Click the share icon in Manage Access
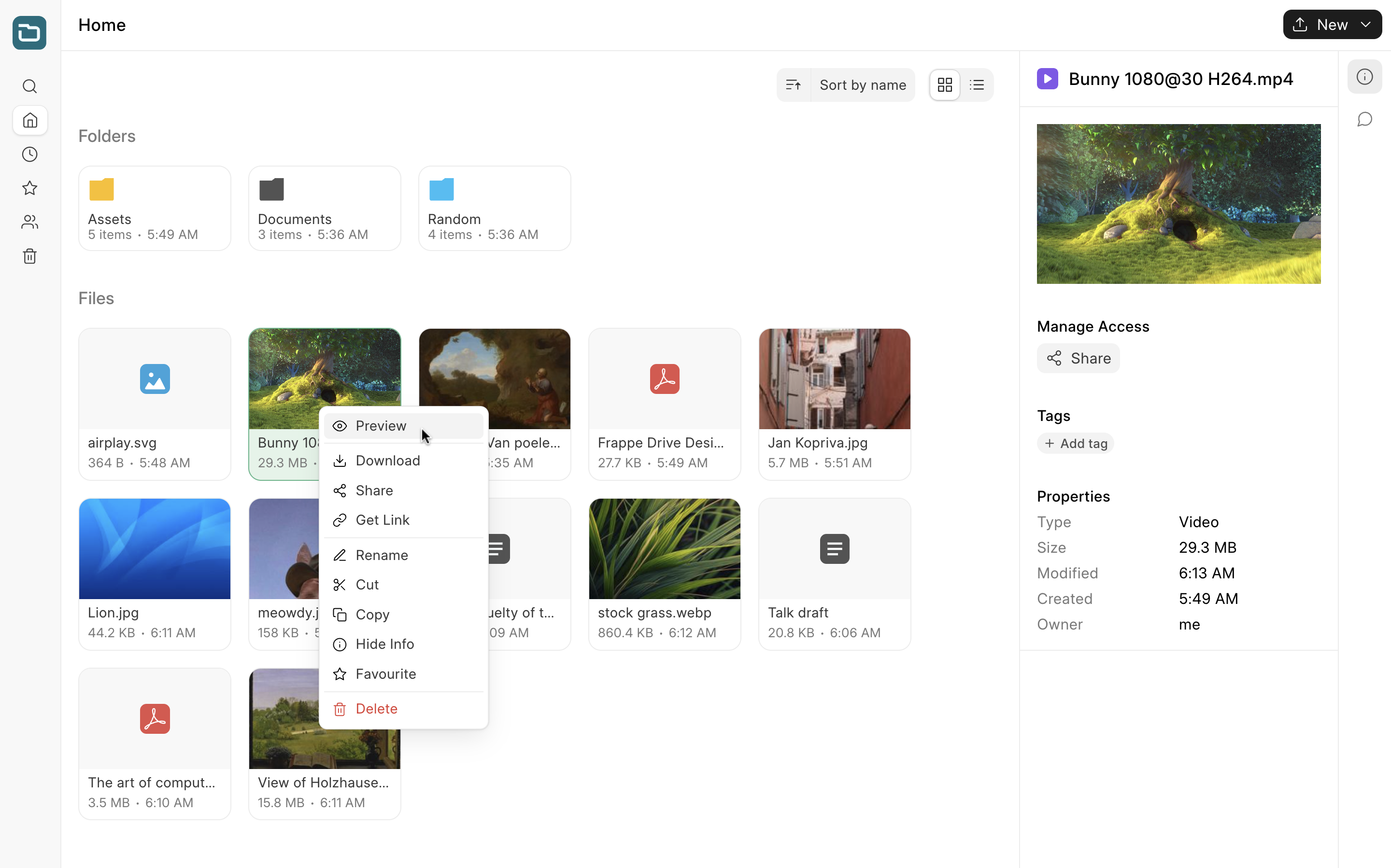 coord(1054,358)
